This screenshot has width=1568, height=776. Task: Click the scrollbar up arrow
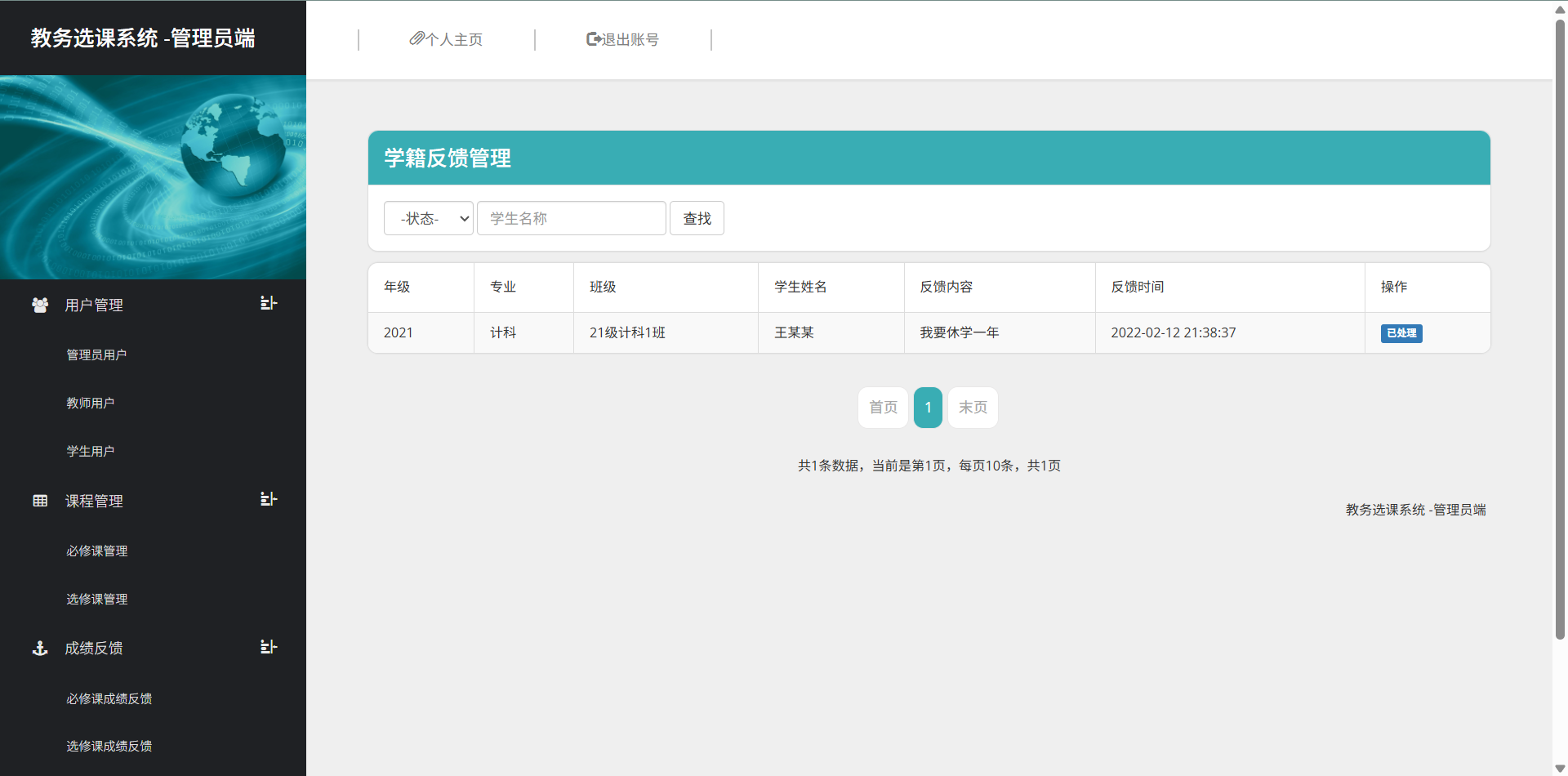coord(1560,9)
